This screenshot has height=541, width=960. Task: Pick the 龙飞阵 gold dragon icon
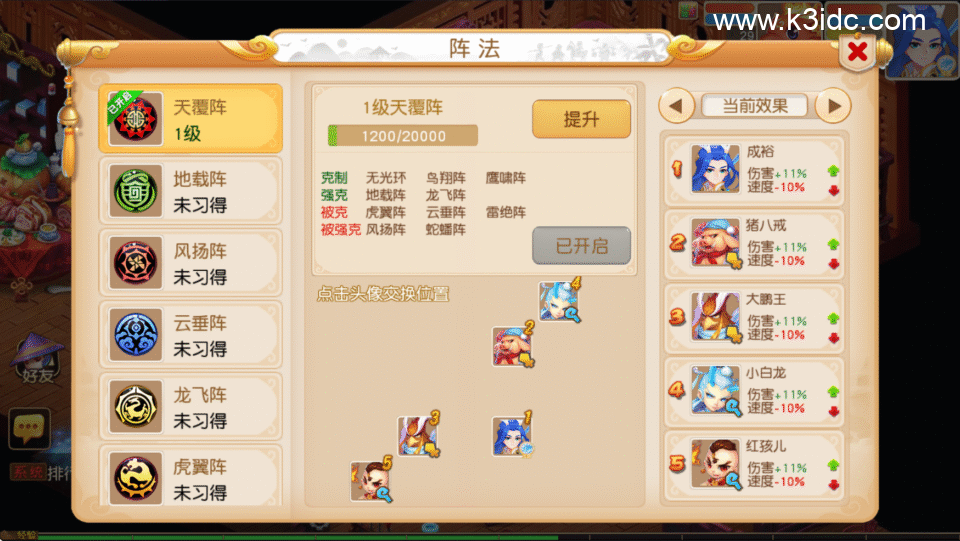tap(135, 406)
